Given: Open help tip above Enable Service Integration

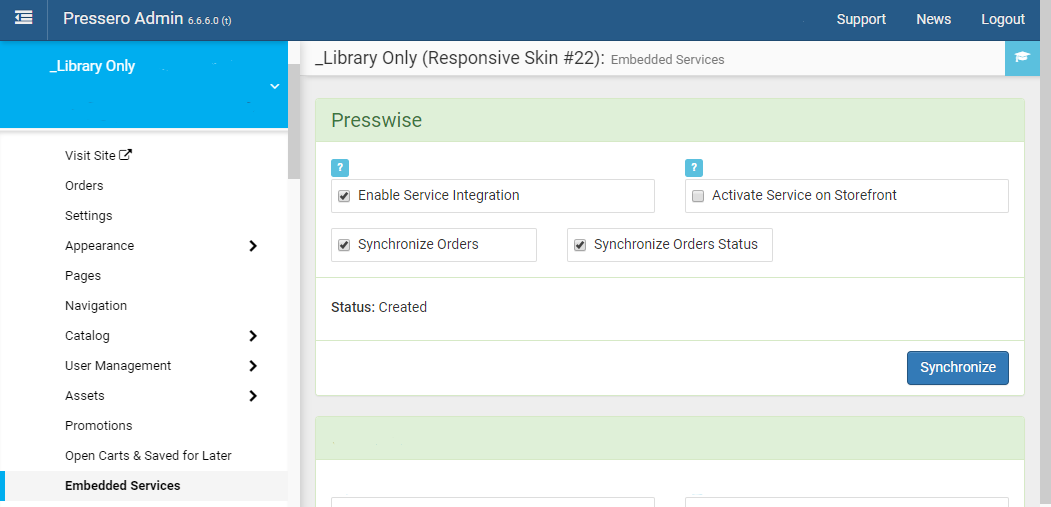Looking at the screenshot, I should tap(340, 168).
